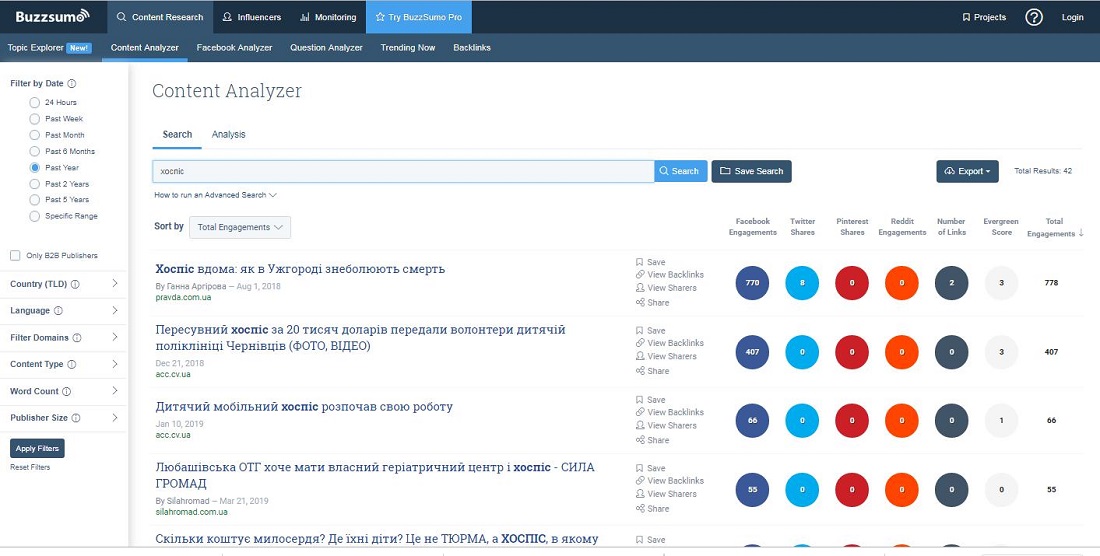The width and height of the screenshot is (1100, 556).
Task: Click info icon next to Content Type
Action: 72,365
